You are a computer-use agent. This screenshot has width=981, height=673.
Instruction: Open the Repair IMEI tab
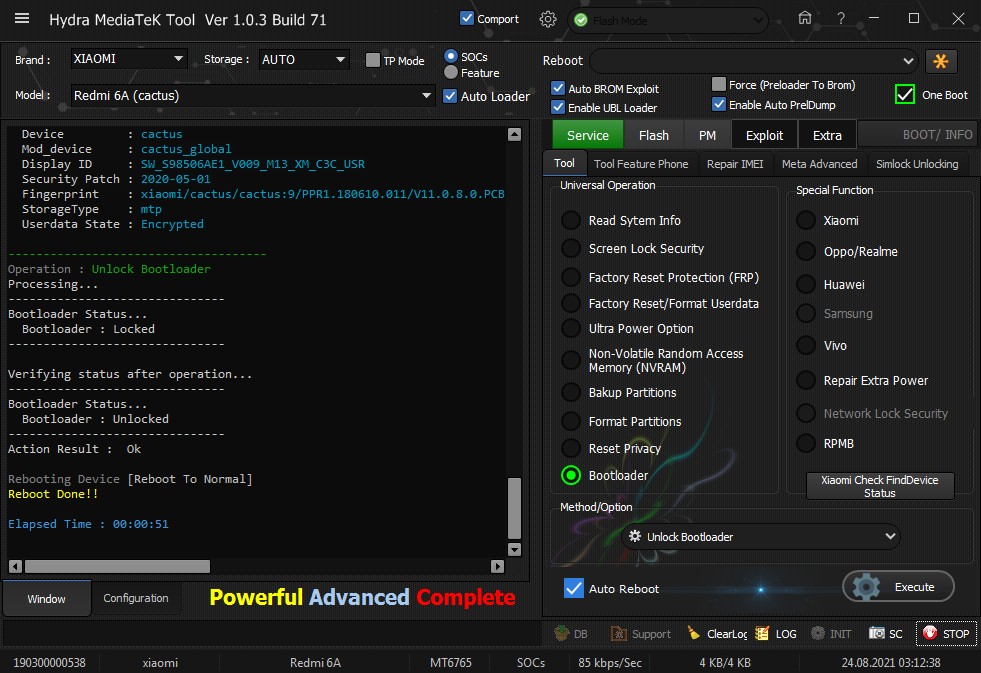click(735, 164)
